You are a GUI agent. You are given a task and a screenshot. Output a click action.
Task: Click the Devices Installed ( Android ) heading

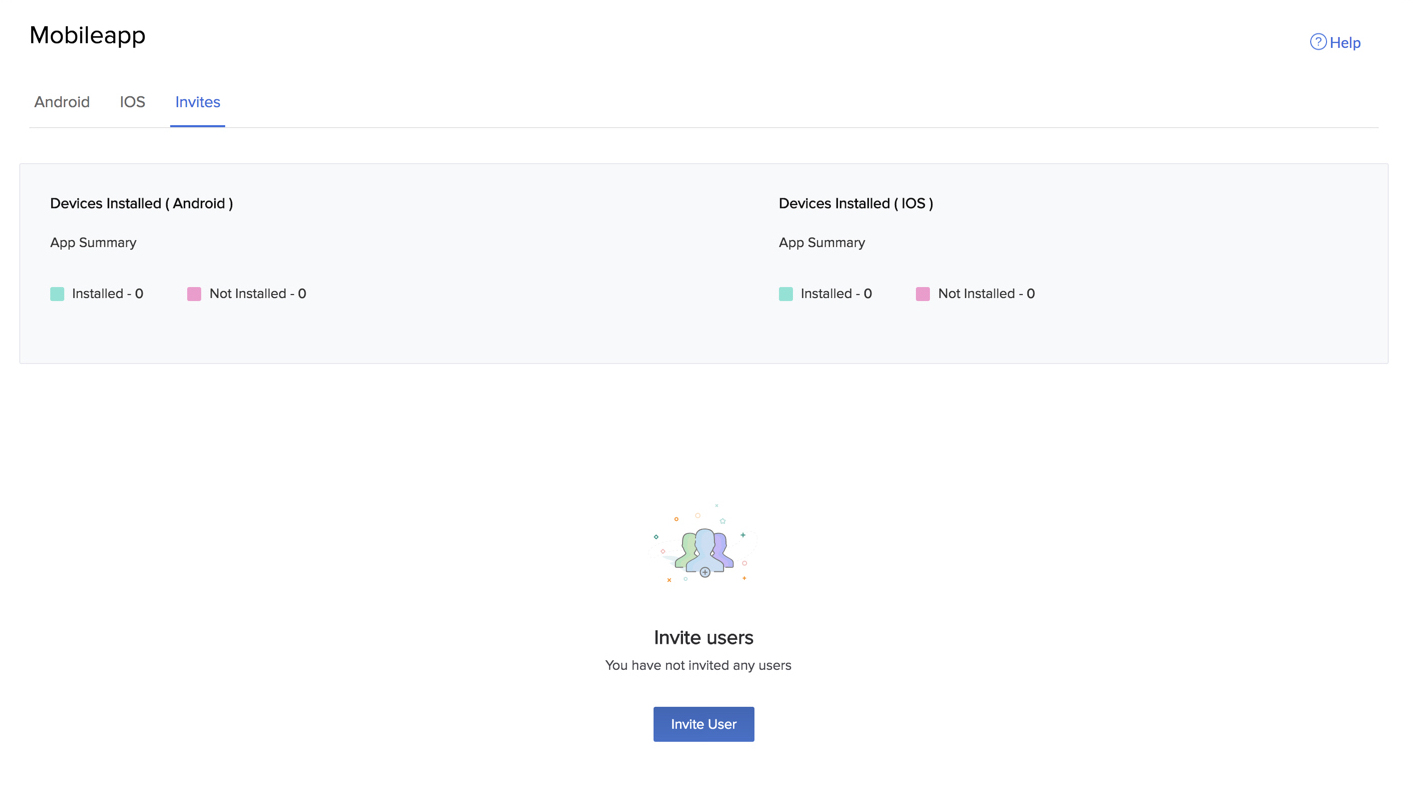141,203
